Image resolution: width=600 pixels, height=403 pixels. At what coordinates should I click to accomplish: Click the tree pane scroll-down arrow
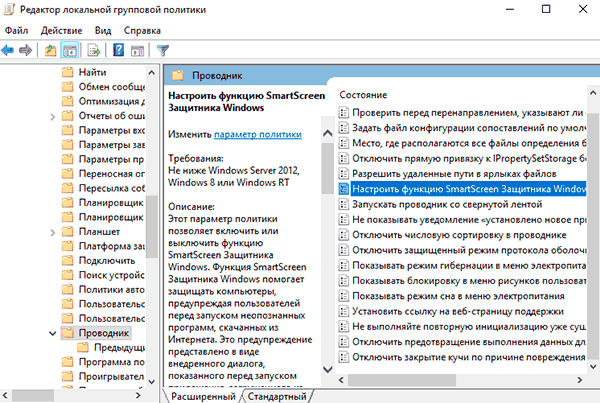[x=152, y=382]
